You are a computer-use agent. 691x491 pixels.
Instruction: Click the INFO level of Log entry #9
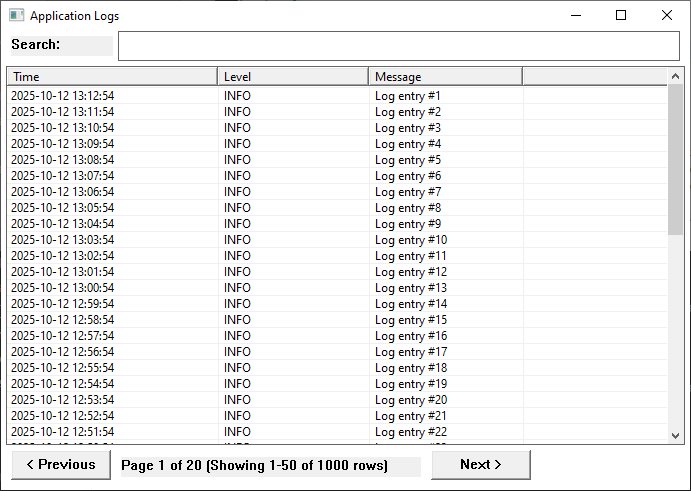click(237, 224)
